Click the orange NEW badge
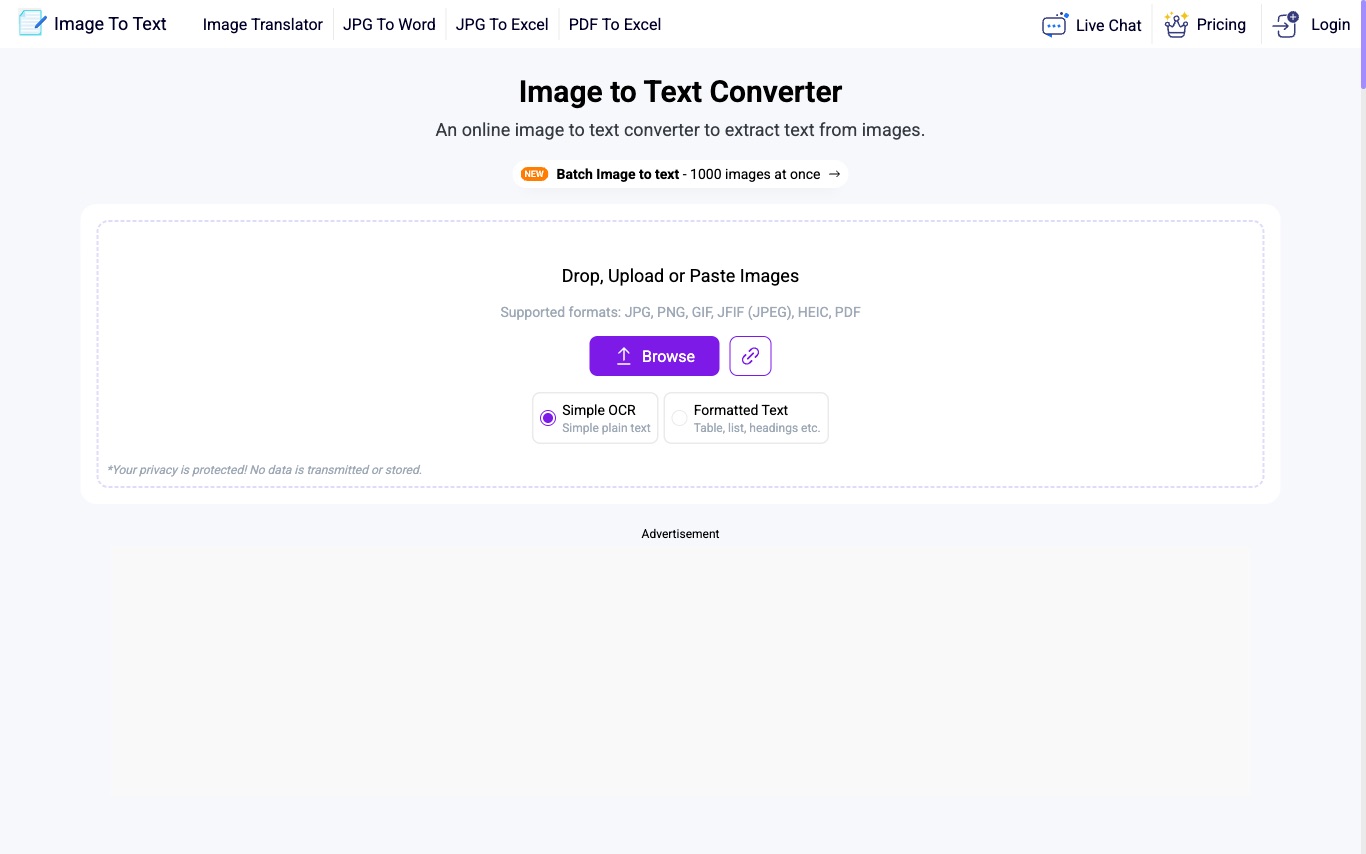The height and width of the screenshot is (854, 1366). point(534,174)
